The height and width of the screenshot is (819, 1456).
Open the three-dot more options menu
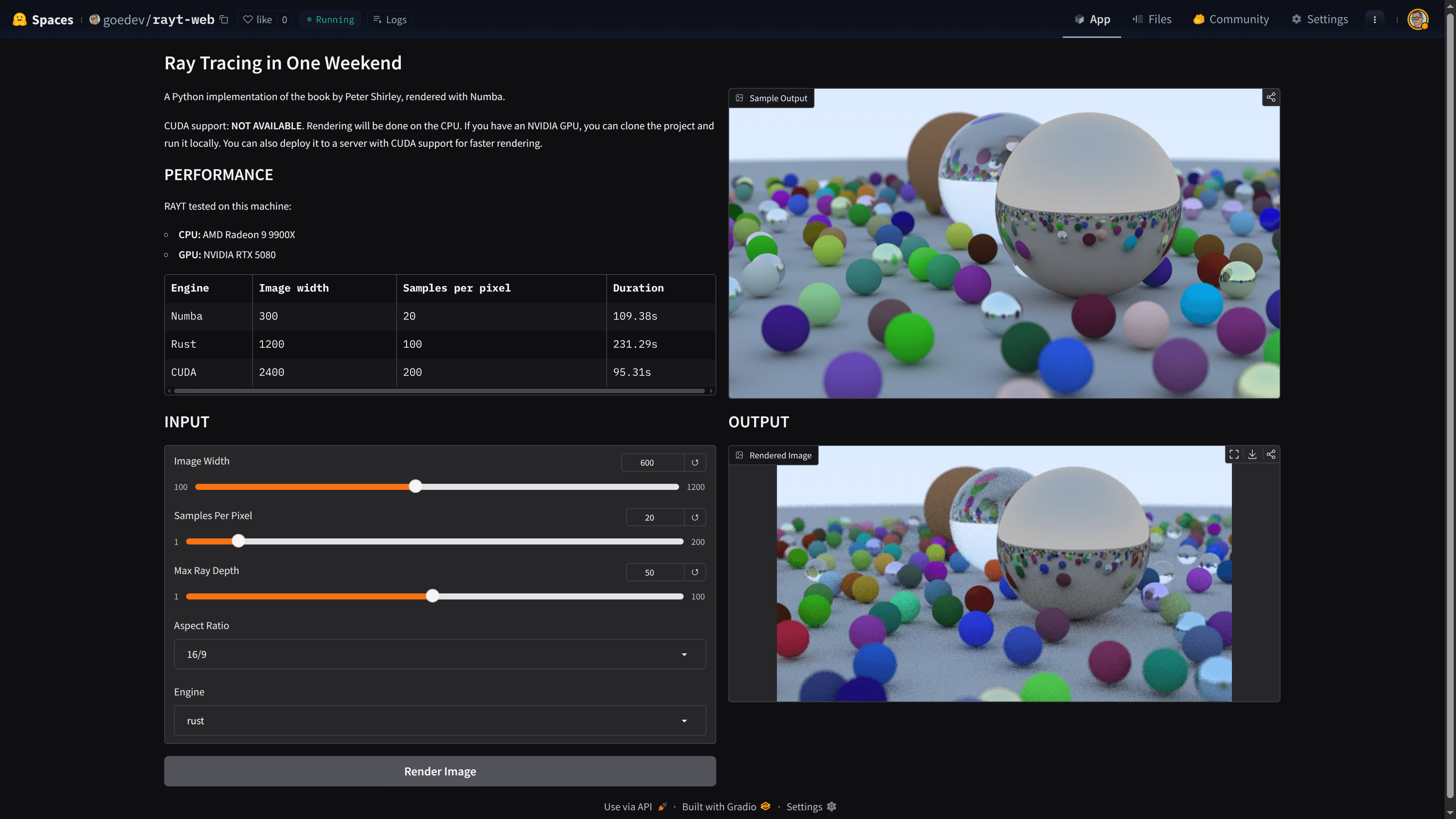pyautogui.click(x=1374, y=19)
